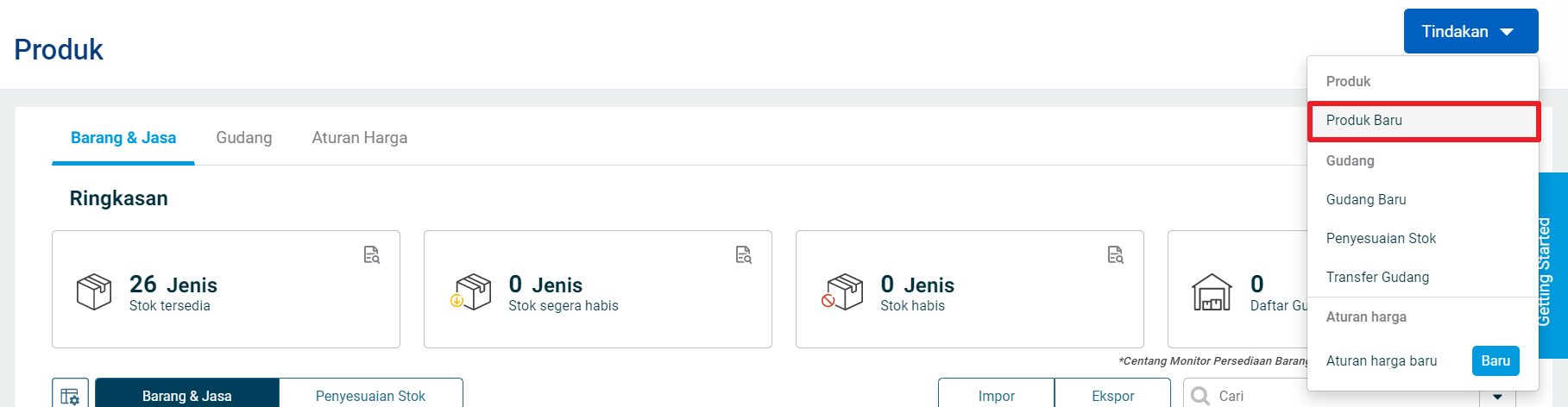Image resolution: width=1568 pixels, height=407 pixels.
Task: Toggle to the Penyesuaian Stok view
Action: (370, 395)
